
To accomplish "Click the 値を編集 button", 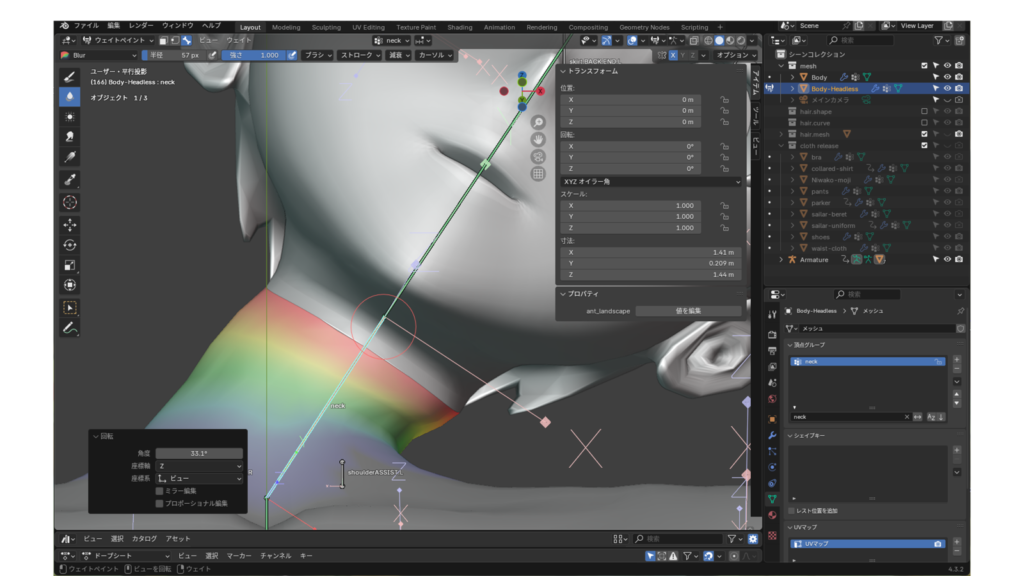I will 687,311.
